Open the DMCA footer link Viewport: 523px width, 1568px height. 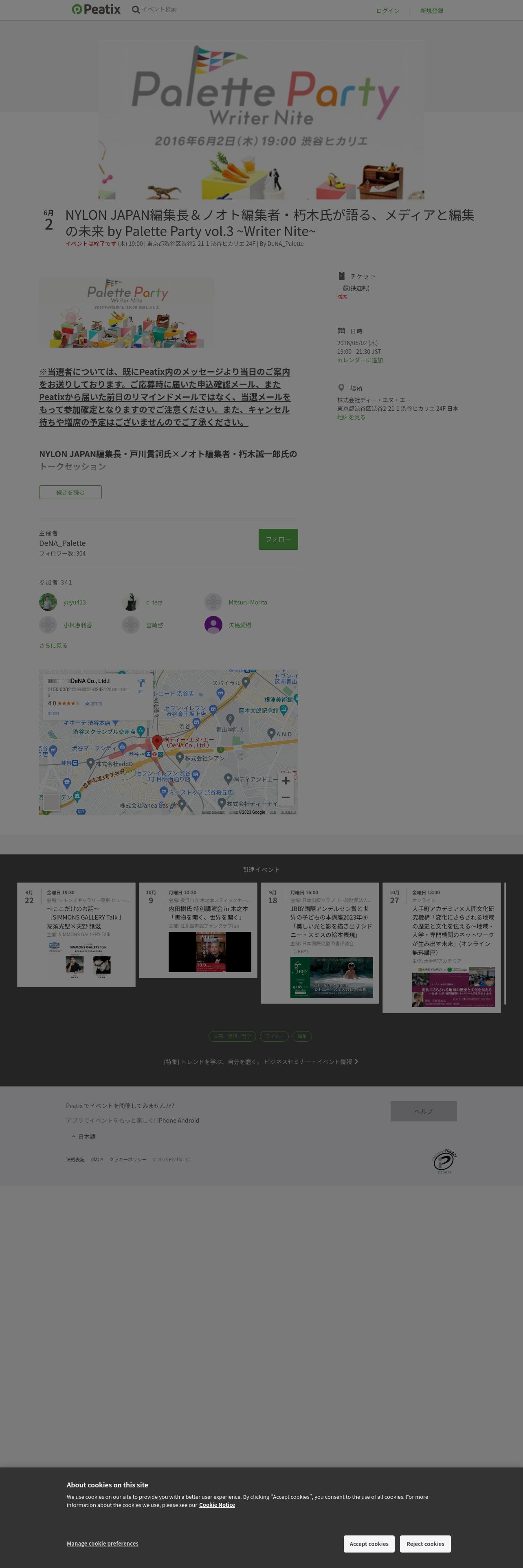tap(97, 1160)
